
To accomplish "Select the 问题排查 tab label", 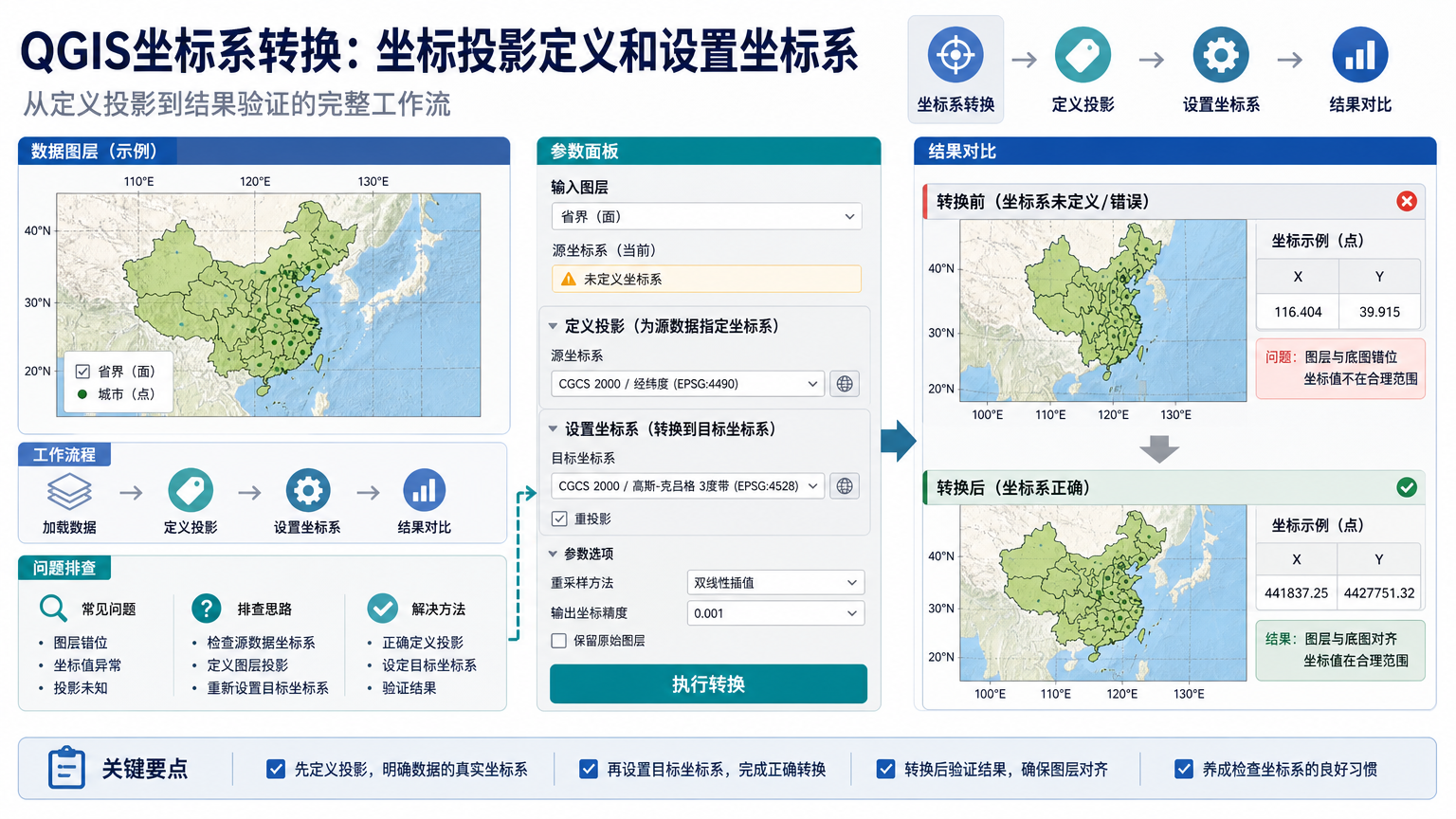I will coord(64,568).
